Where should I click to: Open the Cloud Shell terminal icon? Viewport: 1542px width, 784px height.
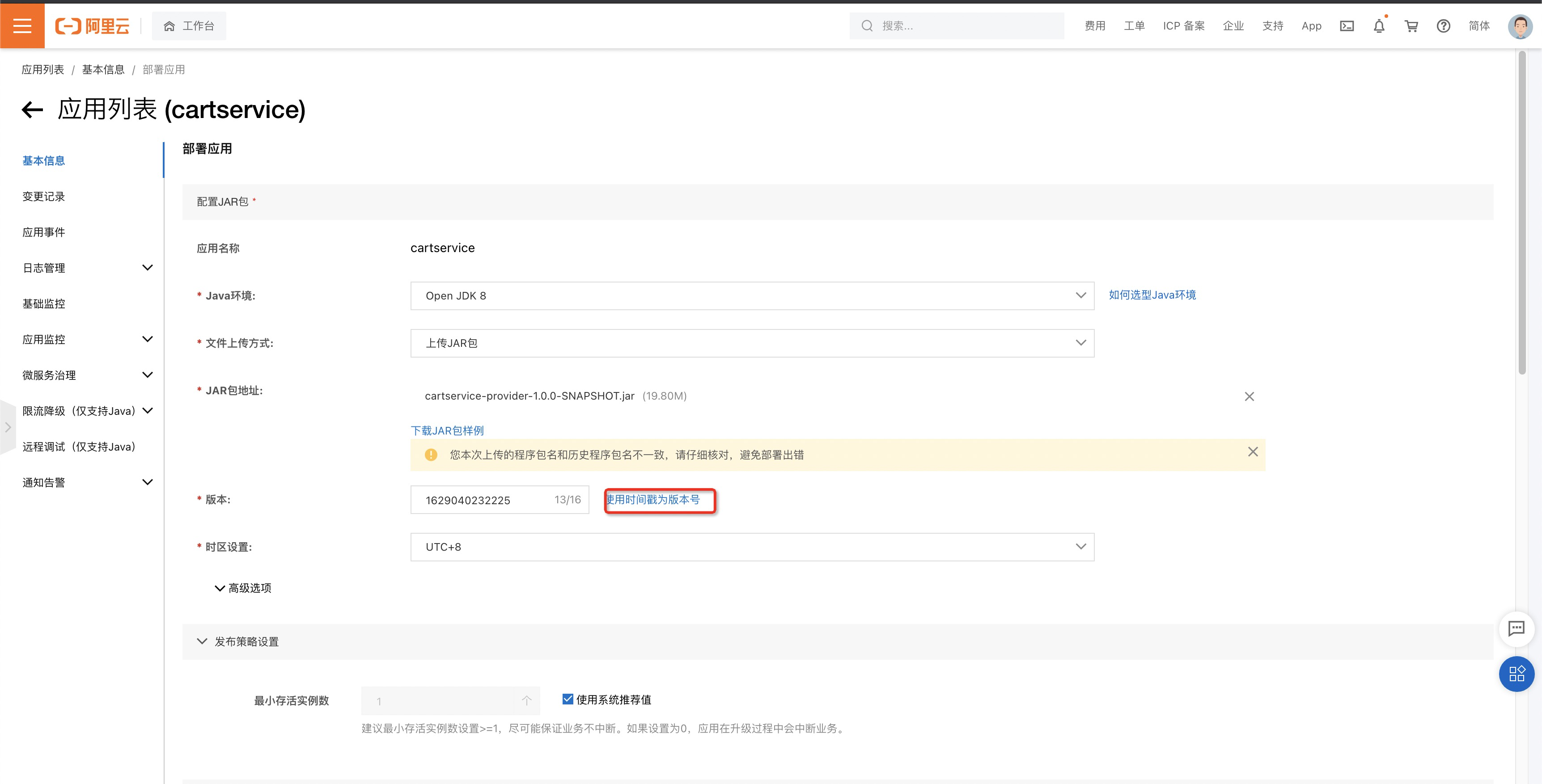(x=1346, y=26)
